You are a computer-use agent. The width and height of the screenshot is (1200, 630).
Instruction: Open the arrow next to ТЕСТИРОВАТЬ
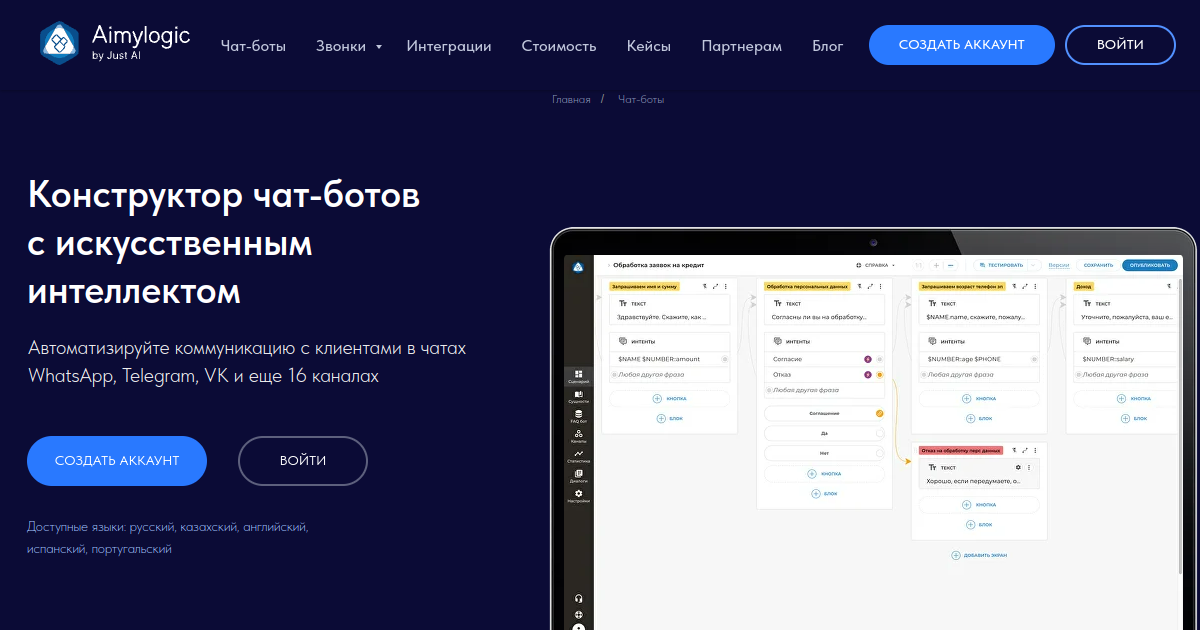[1034, 265]
